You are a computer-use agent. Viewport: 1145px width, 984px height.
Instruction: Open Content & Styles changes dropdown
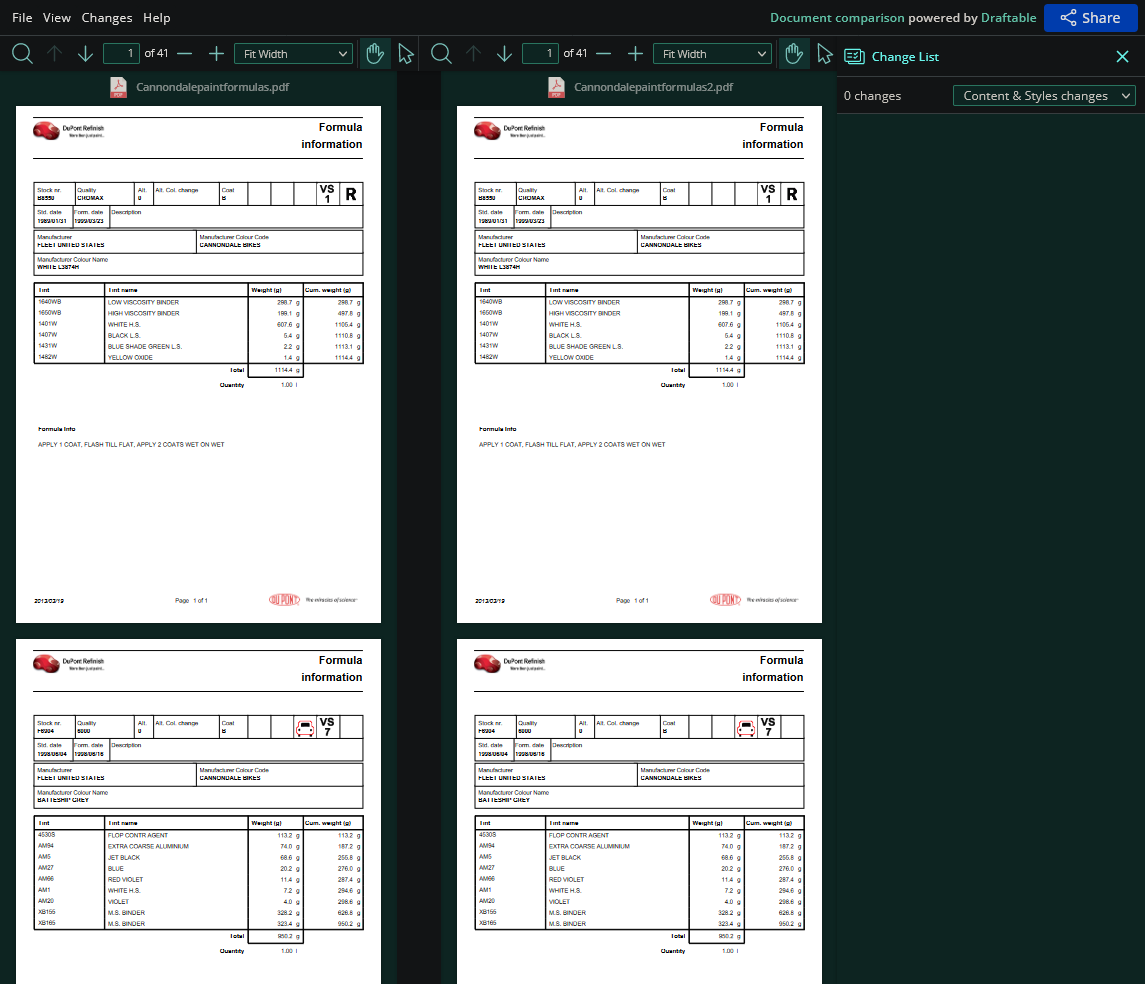1044,96
